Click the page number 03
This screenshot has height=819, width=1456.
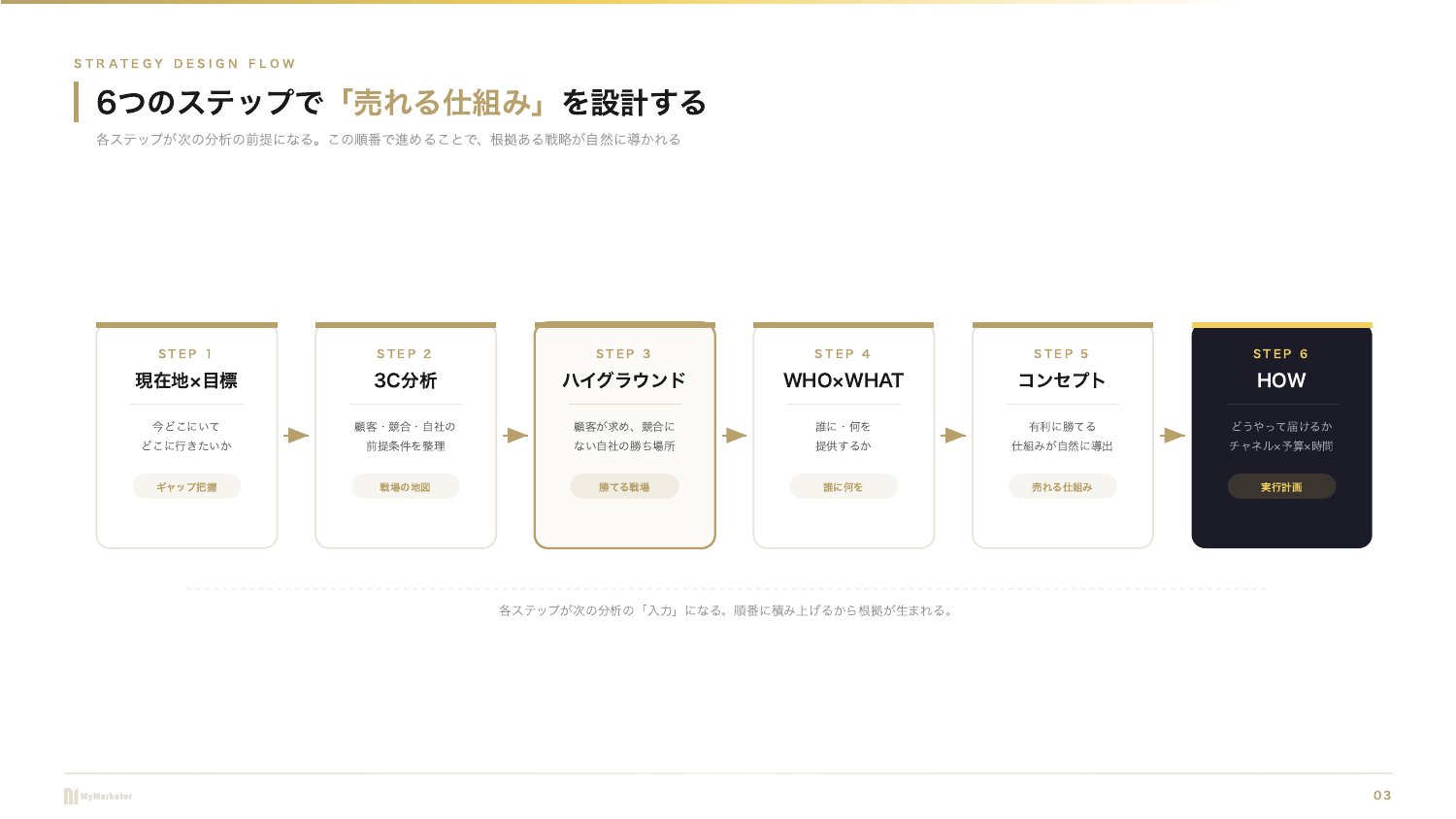pyautogui.click(x=1382, y=796)
